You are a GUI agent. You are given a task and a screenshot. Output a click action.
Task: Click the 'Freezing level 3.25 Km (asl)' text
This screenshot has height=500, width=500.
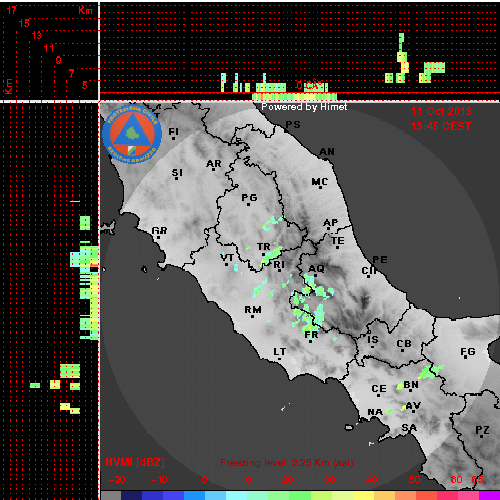287,463
